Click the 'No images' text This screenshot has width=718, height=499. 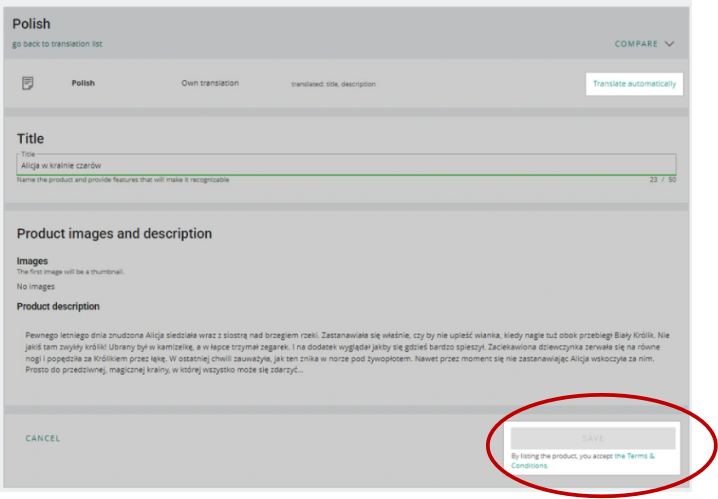point(36,287)
